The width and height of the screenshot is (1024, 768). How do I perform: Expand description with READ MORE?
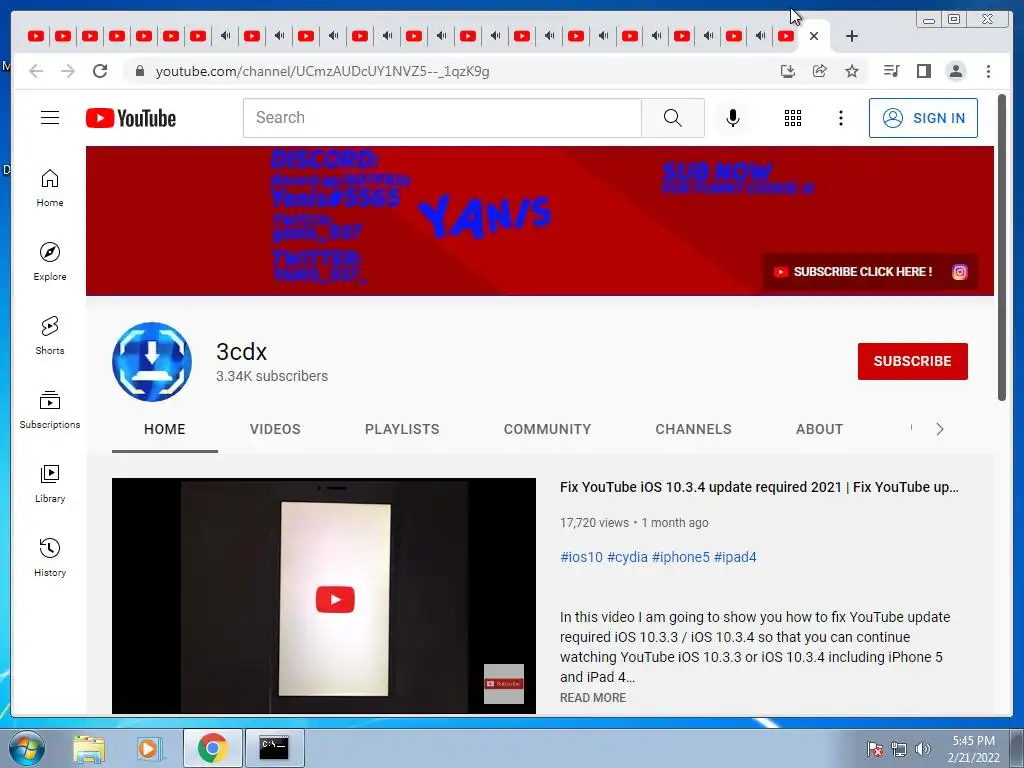click(593, 697)
